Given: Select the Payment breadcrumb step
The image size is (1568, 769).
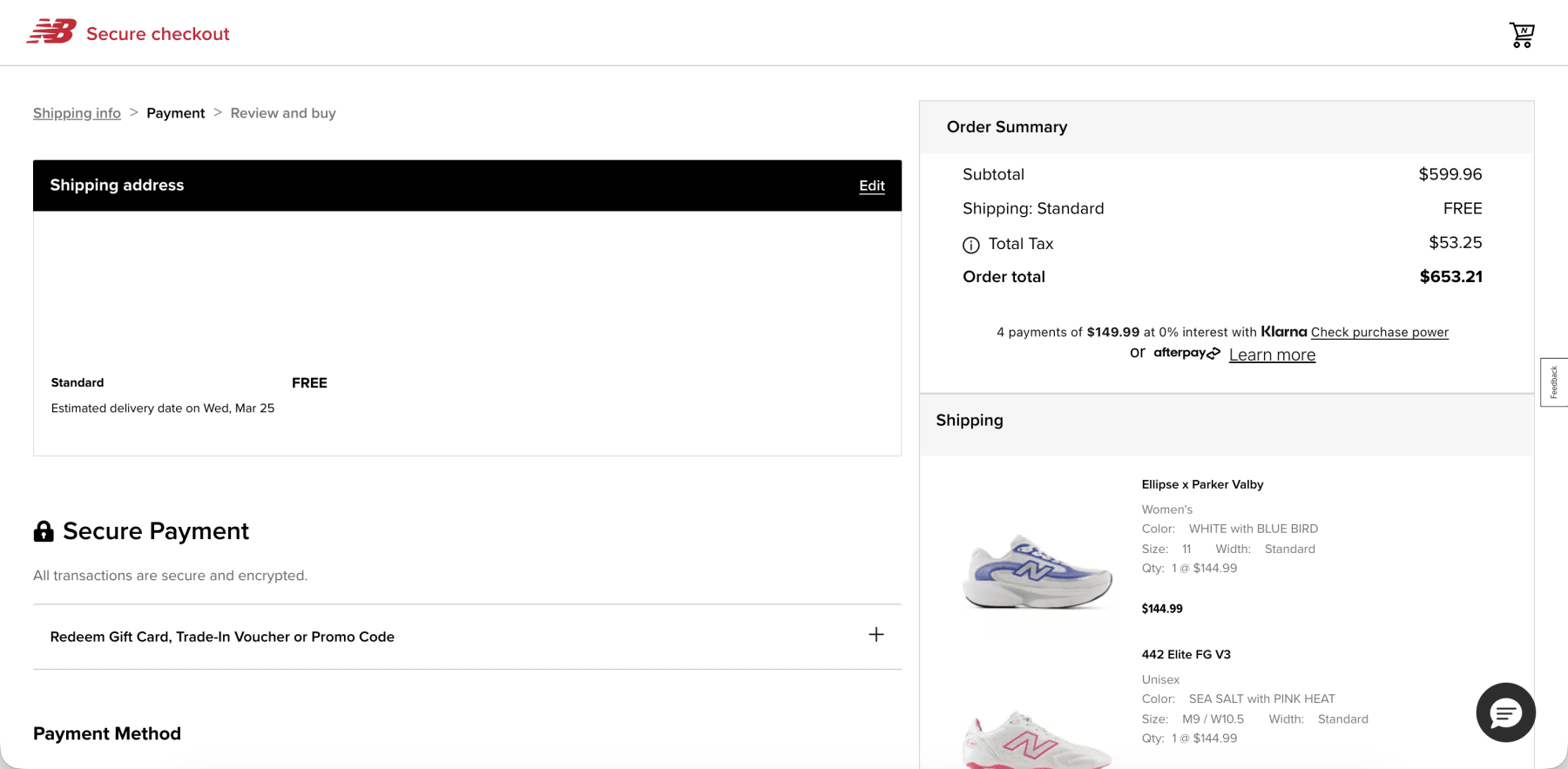Looking at the screenshot, I should coord(175,113).
